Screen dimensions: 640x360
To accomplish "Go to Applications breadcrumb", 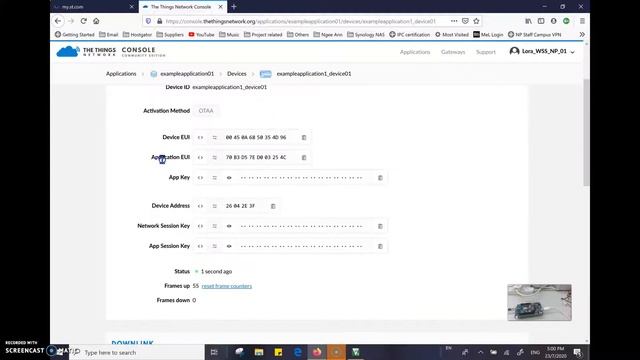I will (121, 74).
